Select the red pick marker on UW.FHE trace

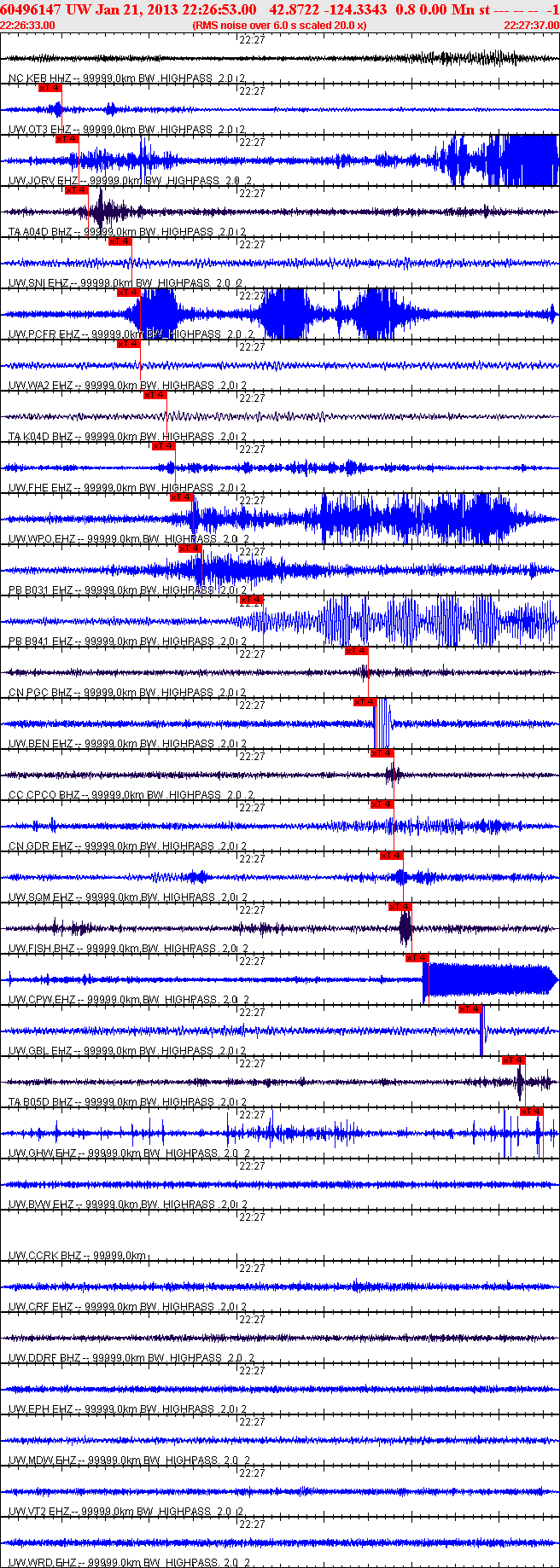164,446
